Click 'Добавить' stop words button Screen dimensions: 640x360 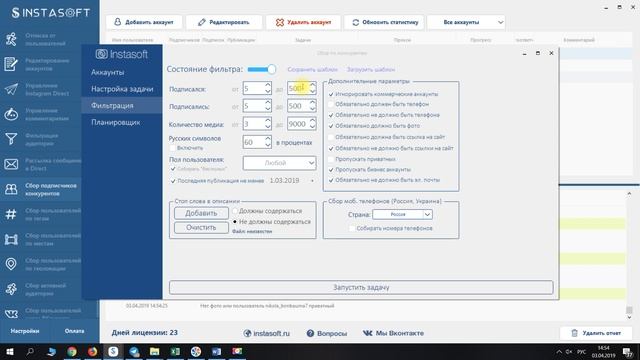[201, 213]
